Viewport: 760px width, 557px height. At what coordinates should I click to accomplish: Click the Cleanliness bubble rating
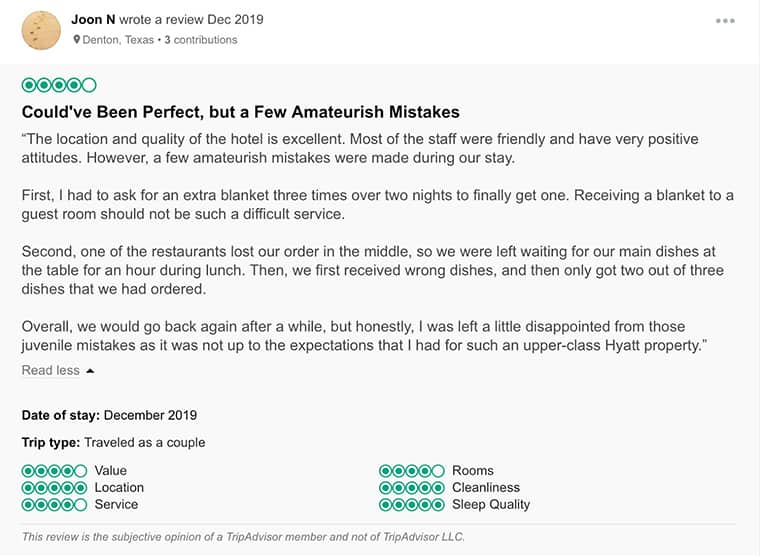(411, 487)
